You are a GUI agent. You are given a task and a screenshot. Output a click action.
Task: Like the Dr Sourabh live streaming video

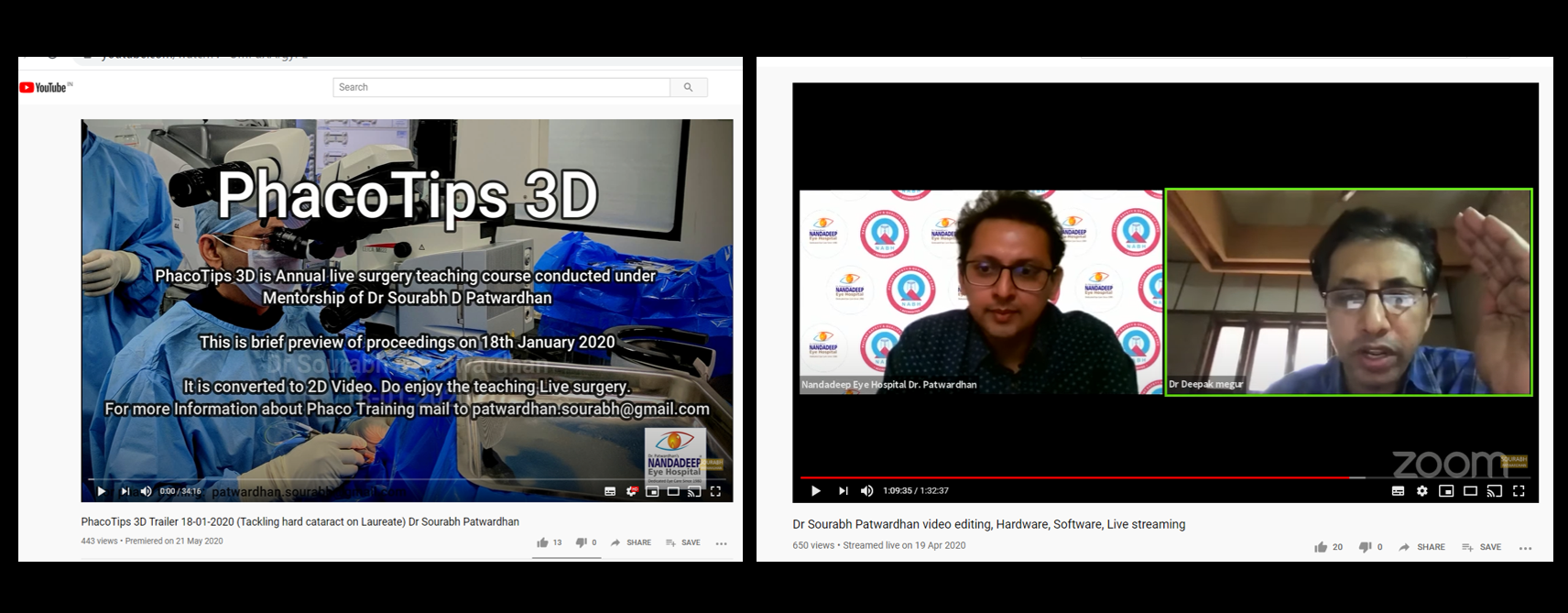coord(1328,547)
